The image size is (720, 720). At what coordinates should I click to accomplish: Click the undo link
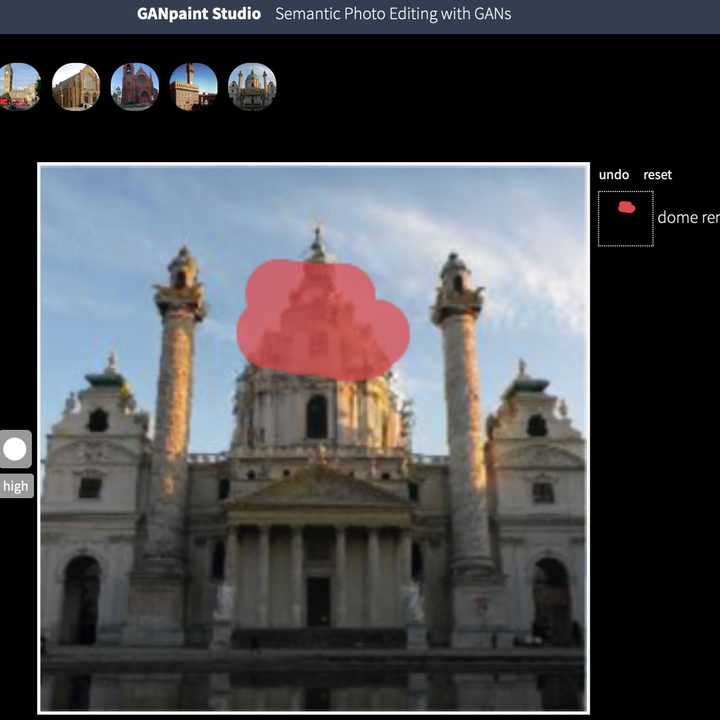pyautogui.click(x=613, y=175)
